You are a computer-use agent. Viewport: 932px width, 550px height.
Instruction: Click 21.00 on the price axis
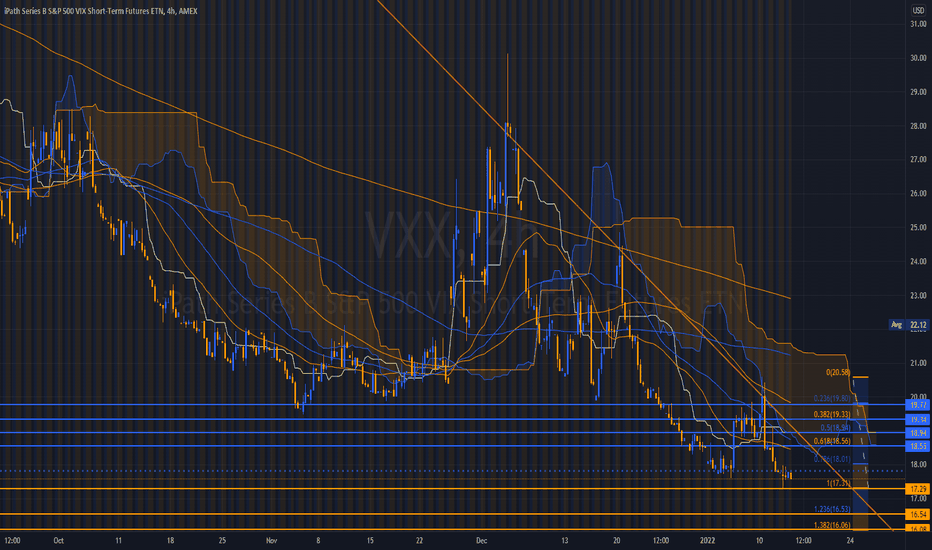918,363
